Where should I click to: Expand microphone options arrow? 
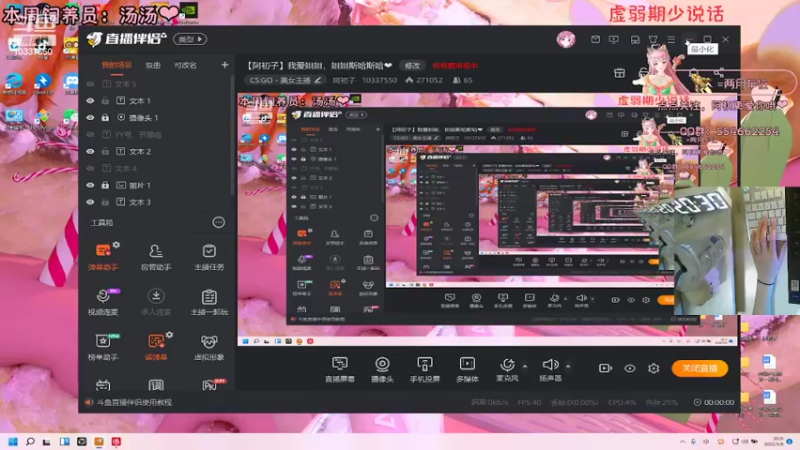tap(525, 366)
